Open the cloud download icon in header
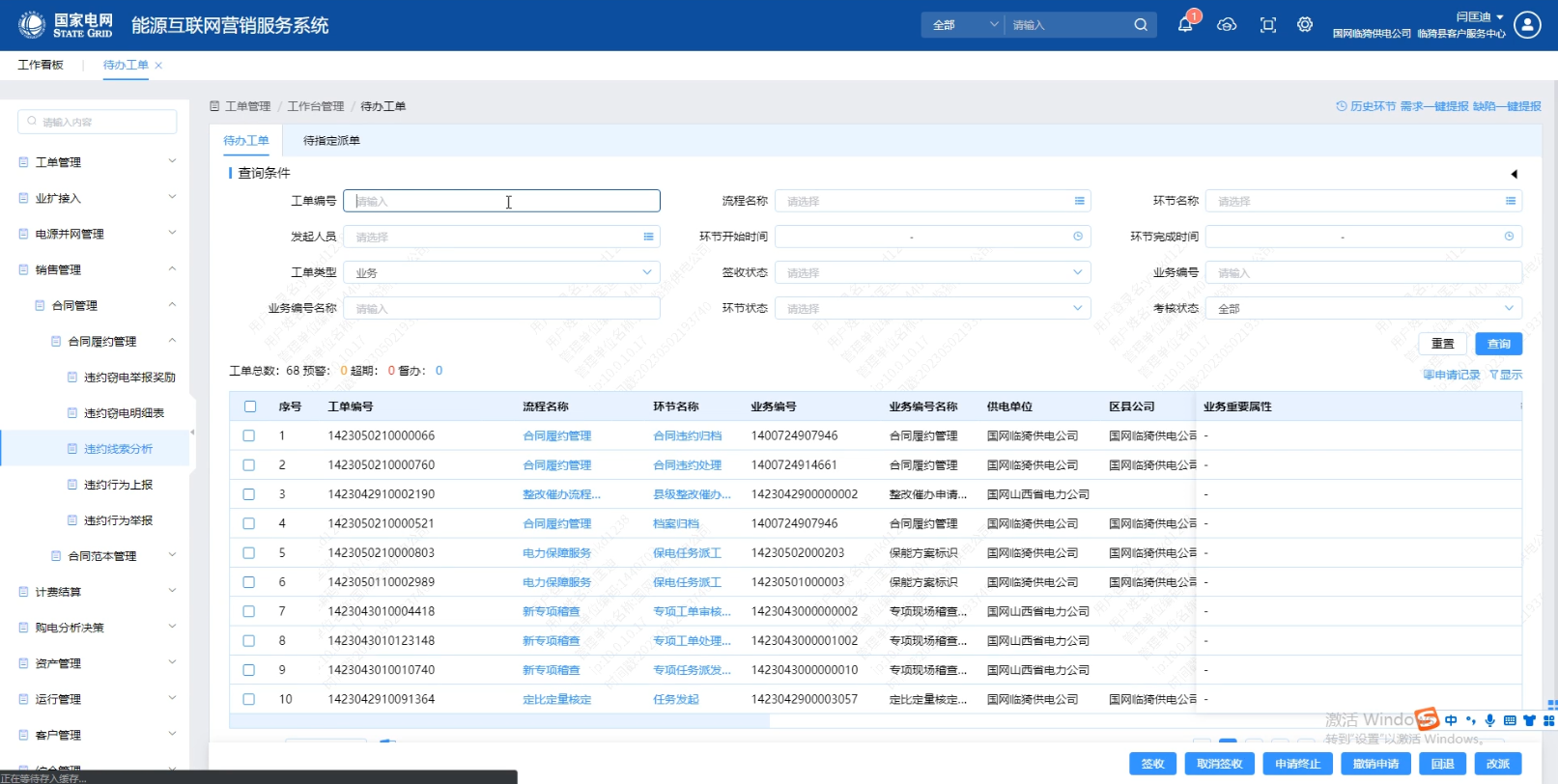1558x784 pixels. 1227,25
